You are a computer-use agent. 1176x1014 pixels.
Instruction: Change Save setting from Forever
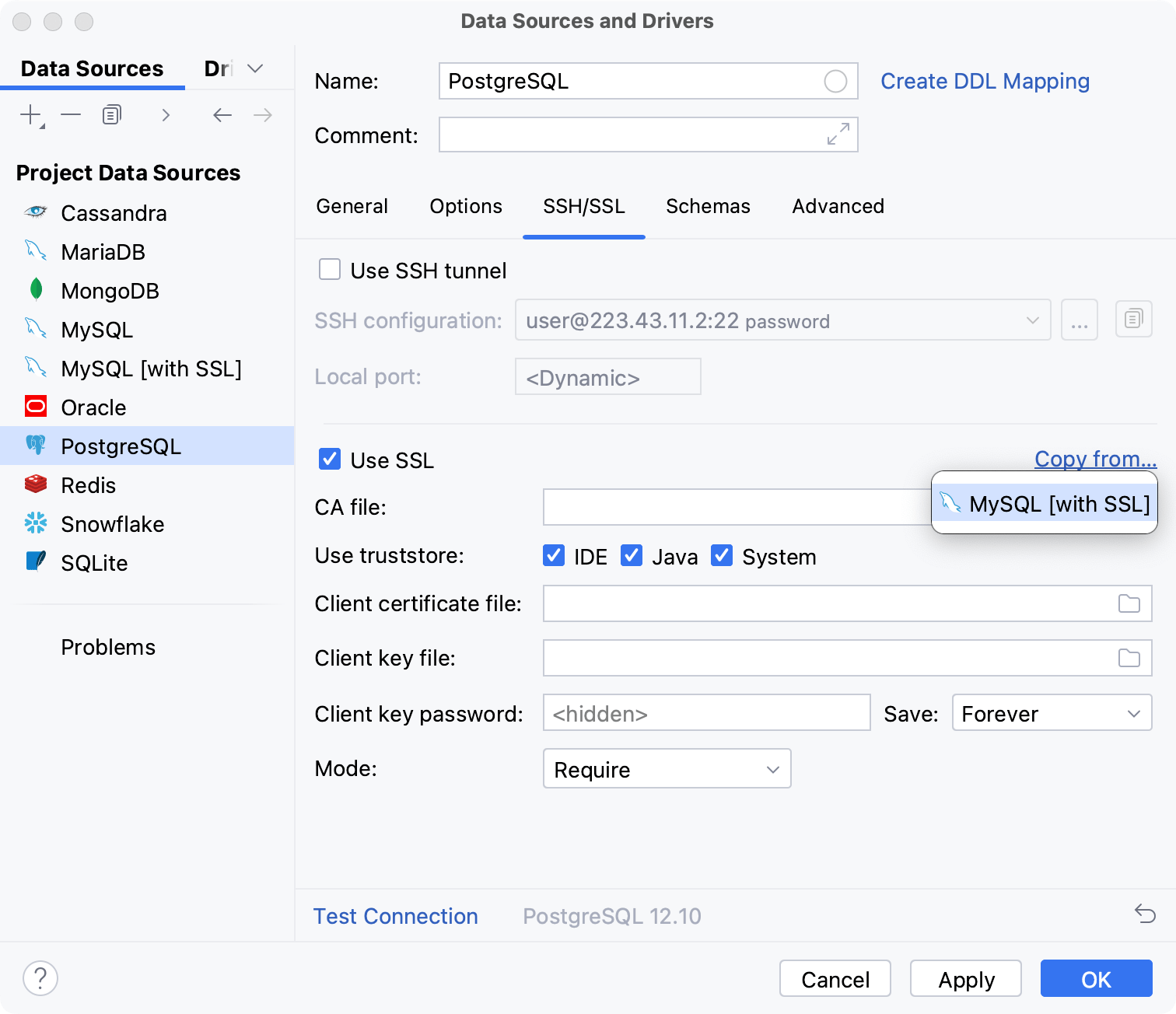coord(1052,712)
